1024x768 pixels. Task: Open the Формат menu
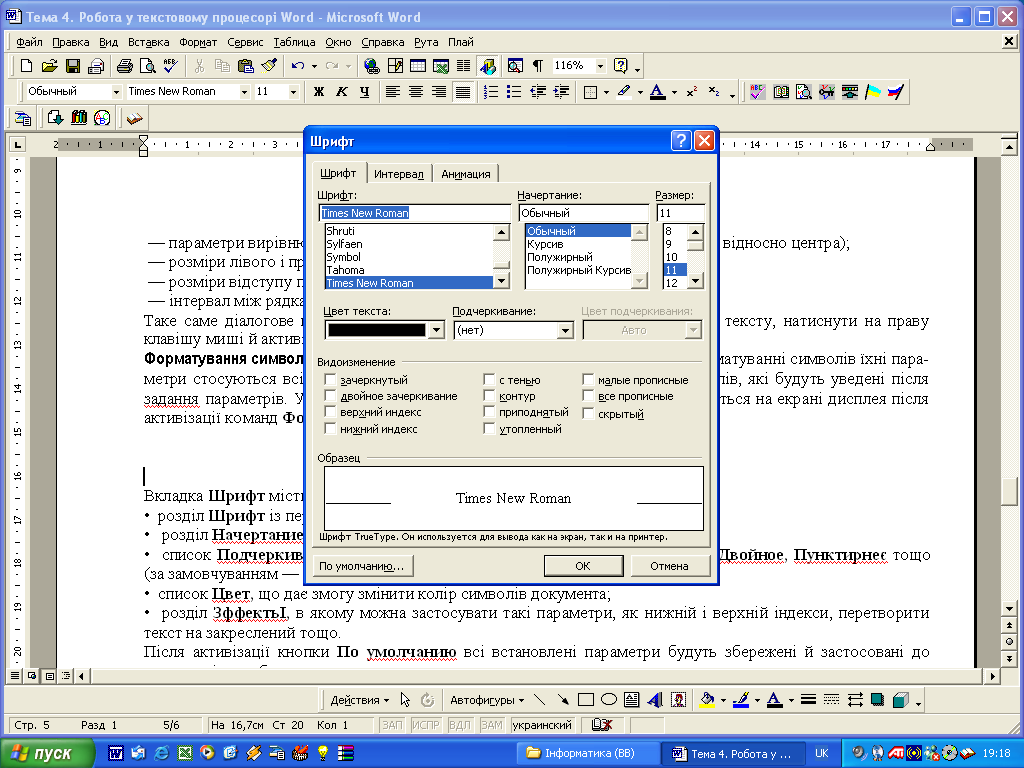(x=198, y=42)
